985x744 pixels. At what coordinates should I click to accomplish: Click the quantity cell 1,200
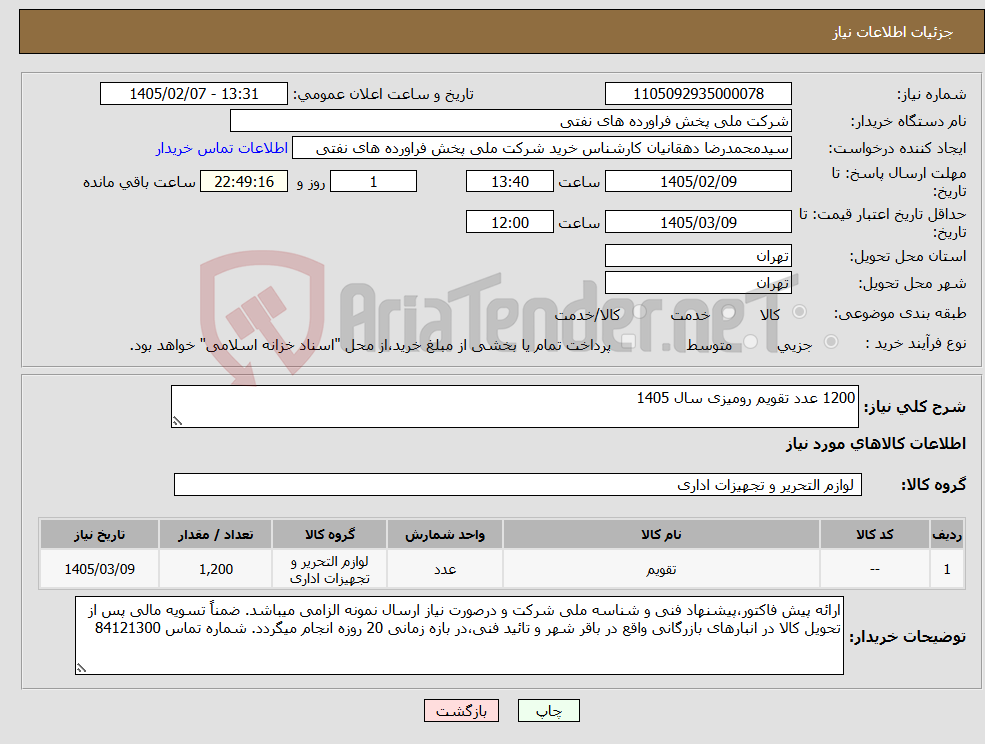215,569
